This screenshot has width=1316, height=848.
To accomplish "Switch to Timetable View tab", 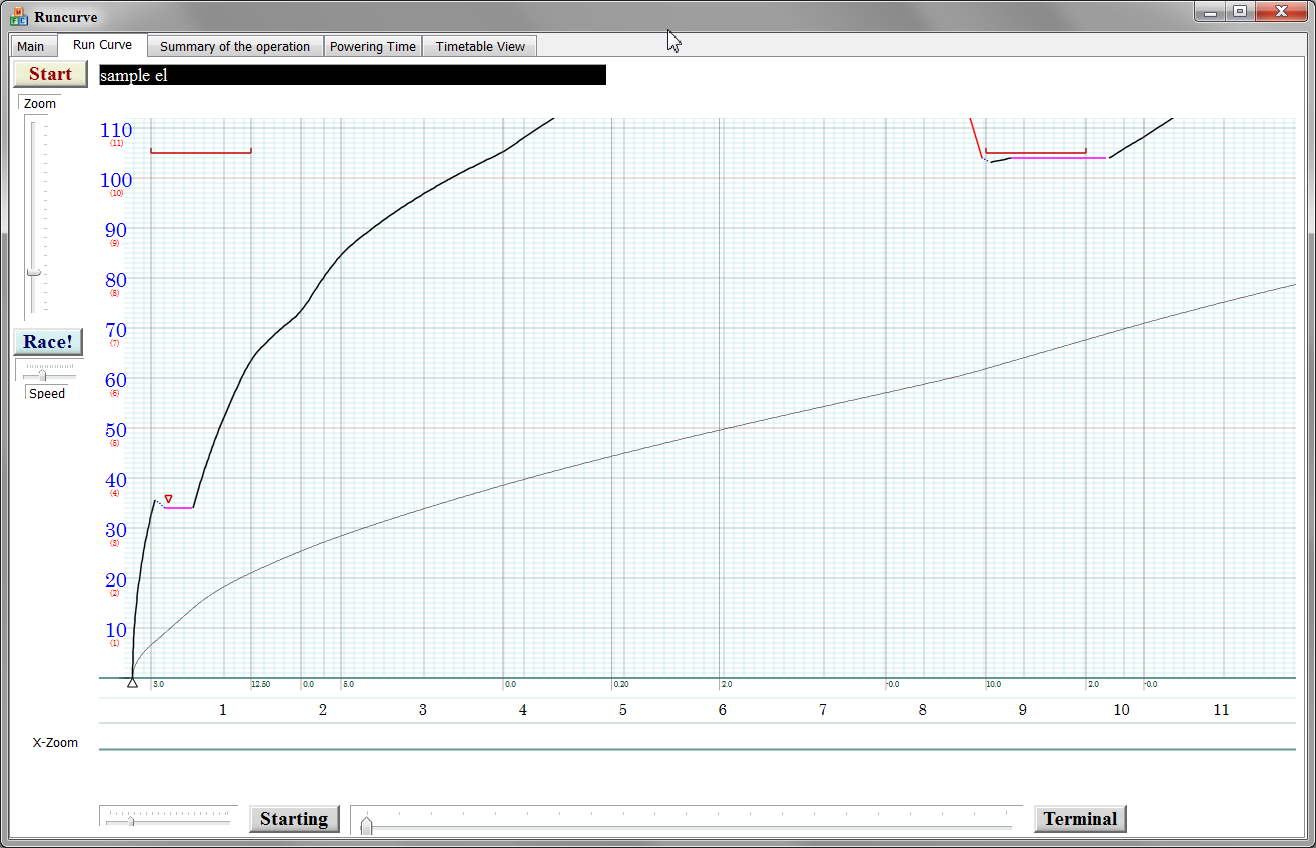I will [x=480, y=46].
